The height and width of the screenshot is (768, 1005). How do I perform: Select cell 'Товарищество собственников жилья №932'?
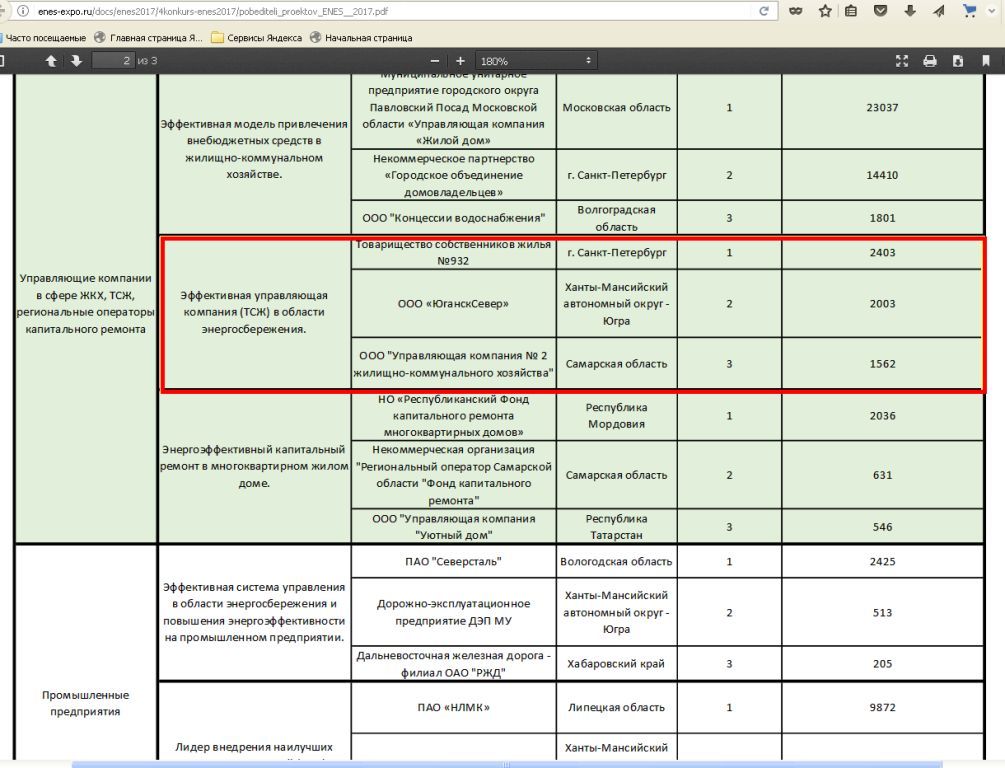coord(453,253)
